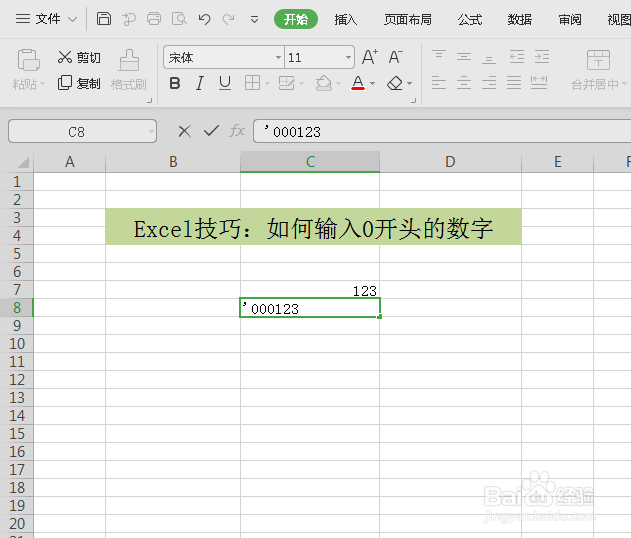Align text to bottom

click(x=489, y=58)
